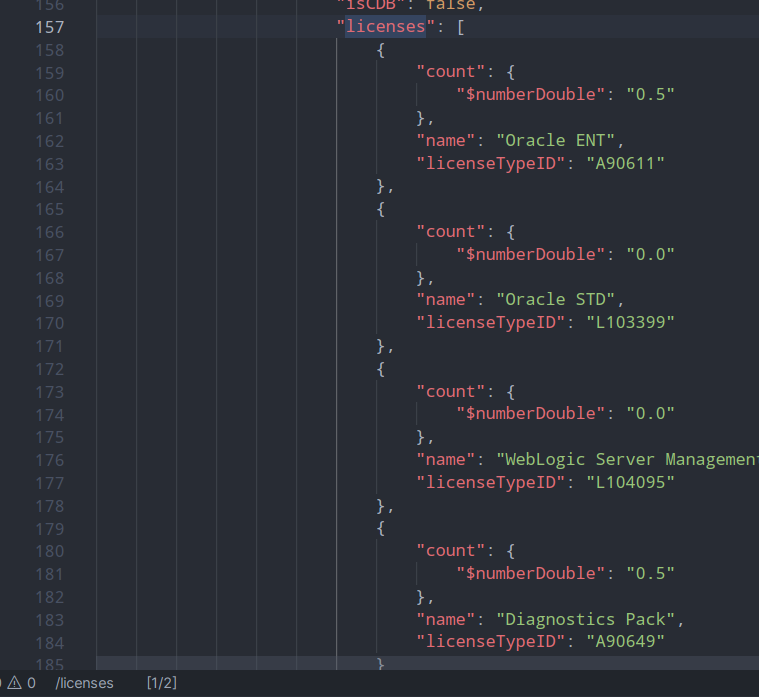The width and height of the screenshot is (759, 697).
Task: Click line number 165 in the gutter
Action: [49, 210]
